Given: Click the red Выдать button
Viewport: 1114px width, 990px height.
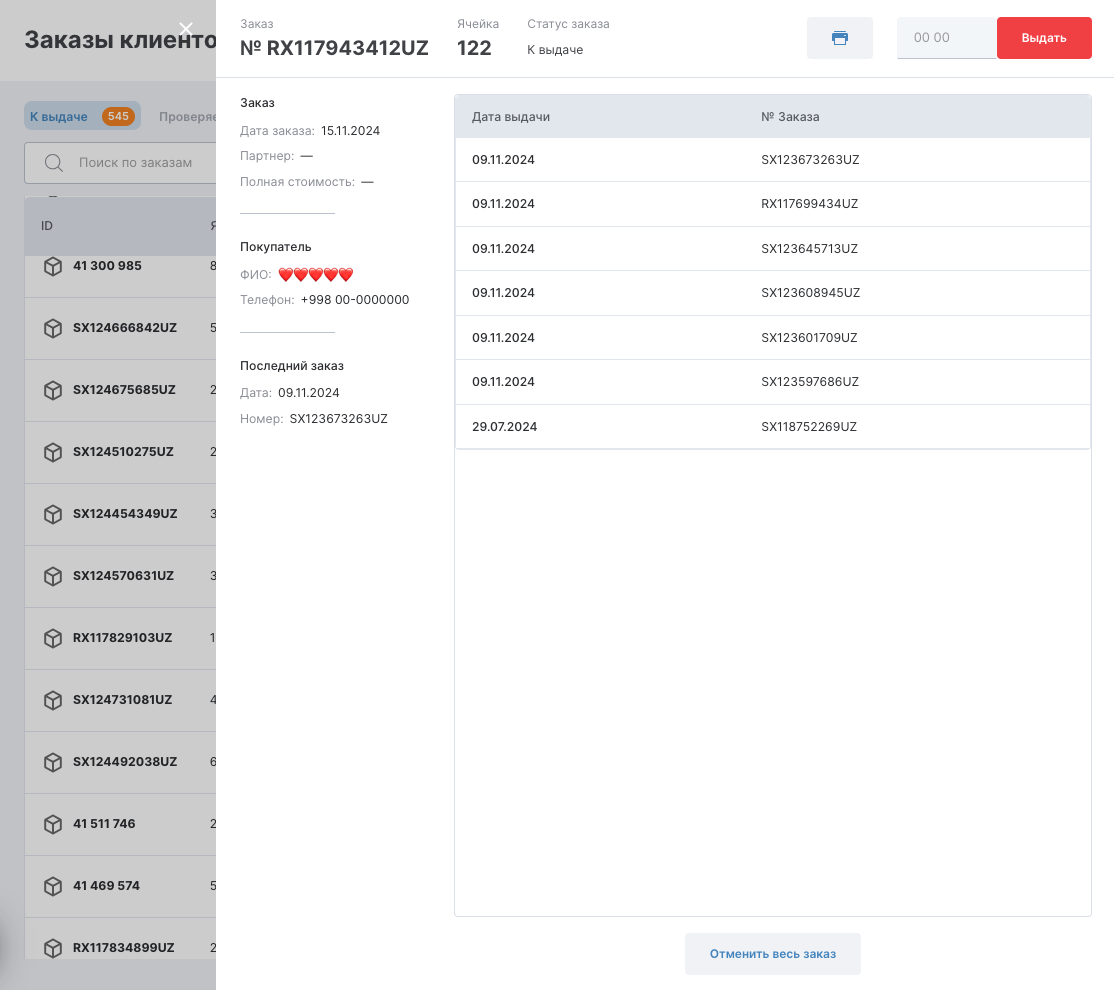Looking at the screenshot, I should coord(1044,38).
